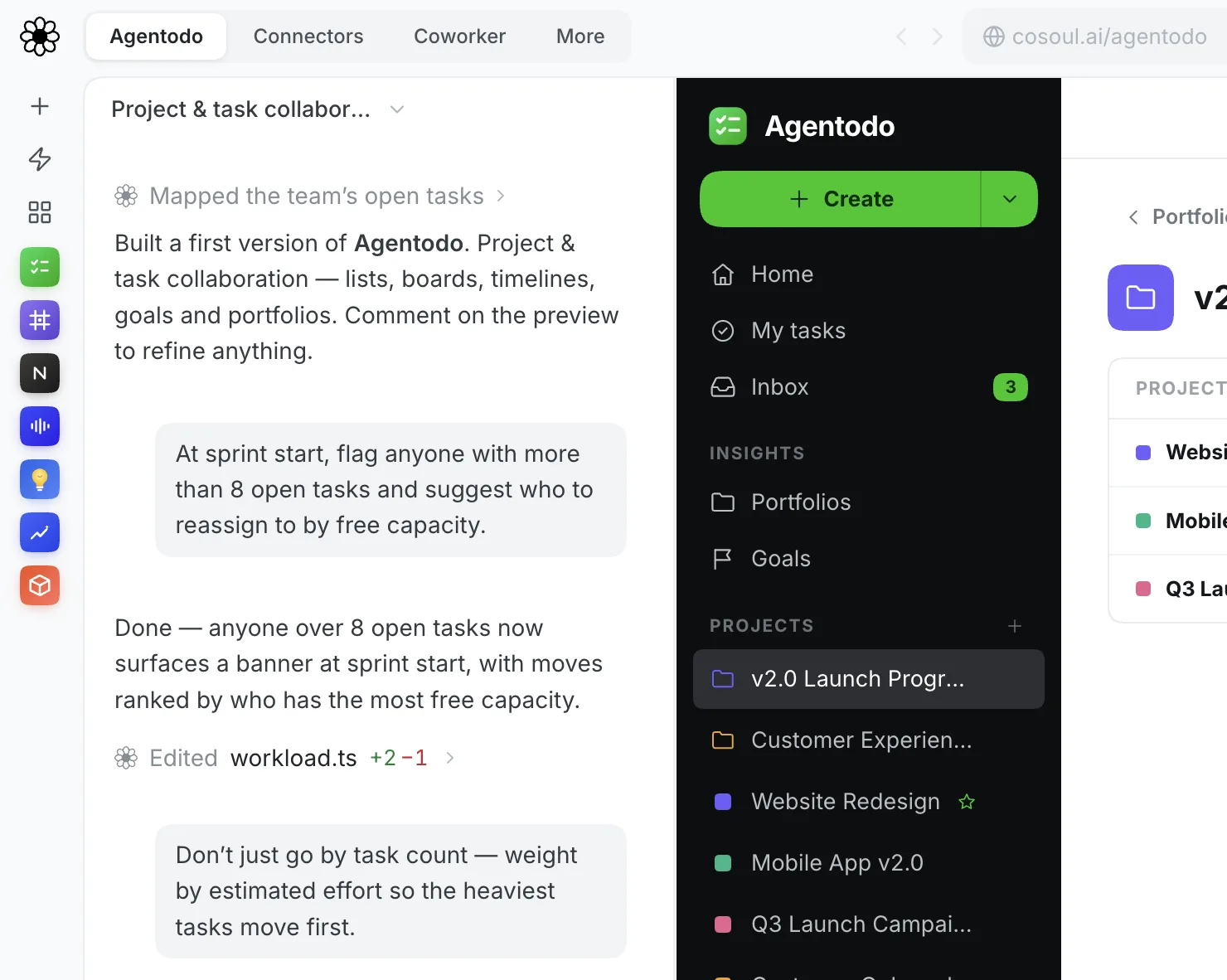Image resolution: width=1227 pixels, height=980 pixels.
Task: Click the blue trend chart app icon
Action: [x=40, y=532]
